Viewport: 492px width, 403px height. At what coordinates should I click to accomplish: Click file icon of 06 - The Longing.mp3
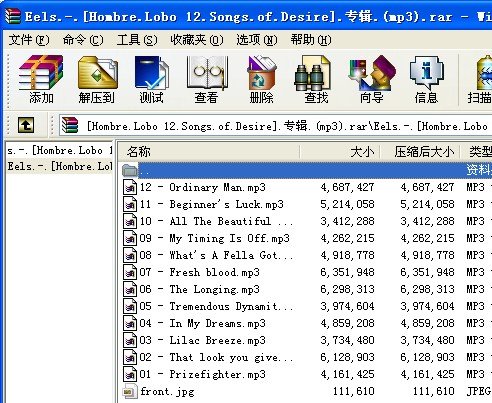(130, 289)
